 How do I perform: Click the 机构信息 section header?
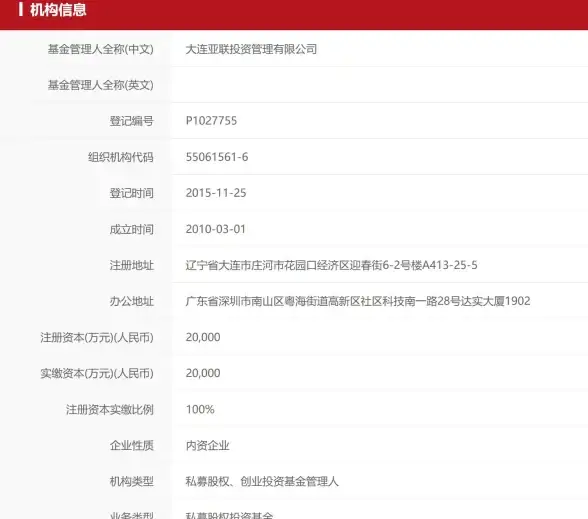[x=58, y=9]
